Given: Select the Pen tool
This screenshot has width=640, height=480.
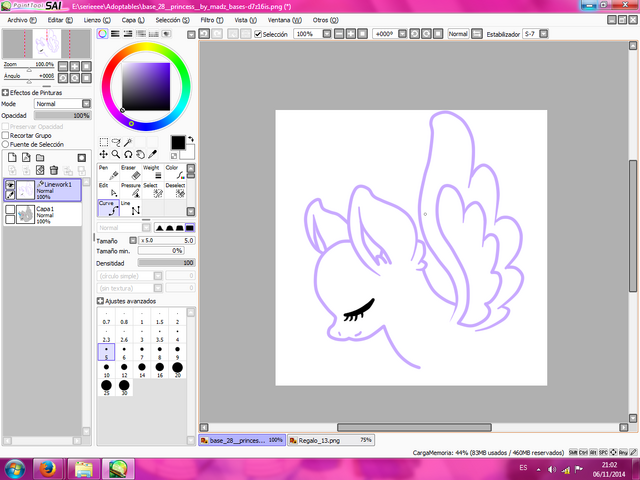Looking at the screenshot, I should (x=109, y=172).
